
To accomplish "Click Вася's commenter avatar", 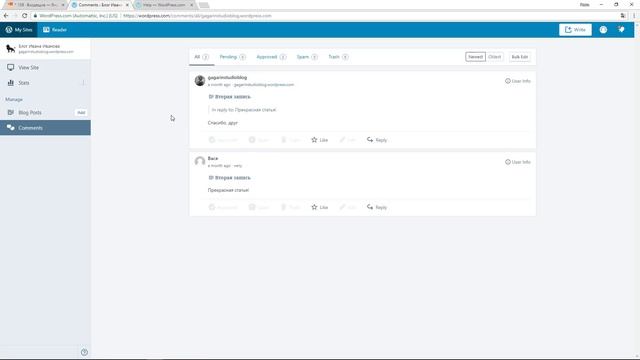I will pos(200,162).
